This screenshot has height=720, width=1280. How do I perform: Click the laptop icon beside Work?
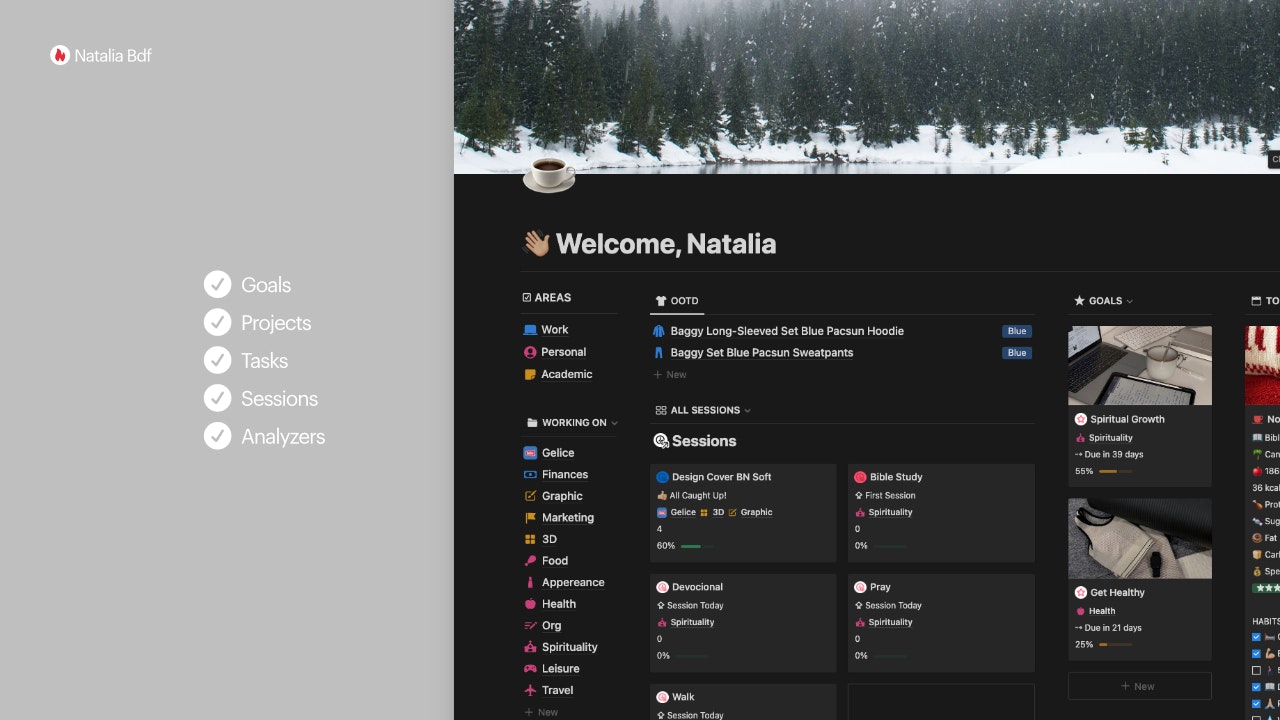(530, 330)
